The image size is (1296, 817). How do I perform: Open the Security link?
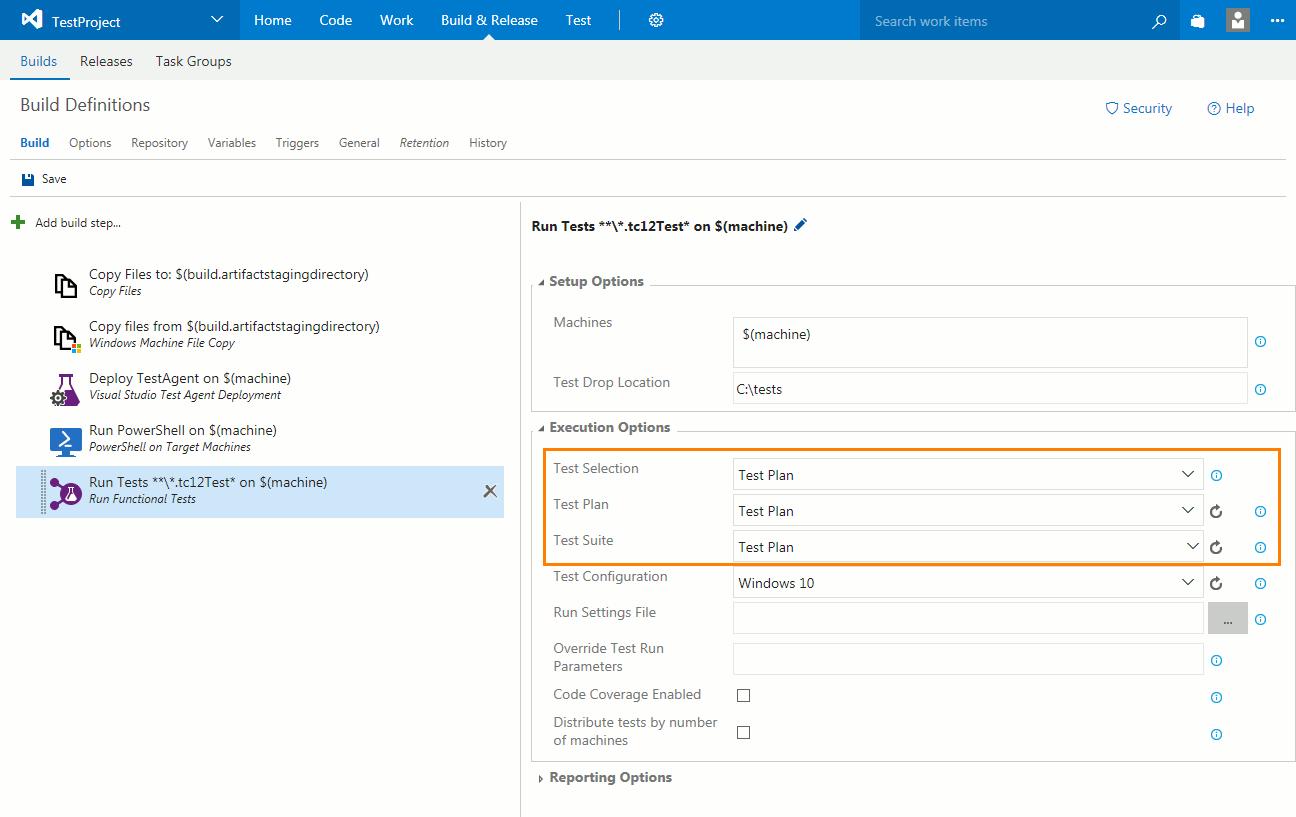coord(1138,108)
